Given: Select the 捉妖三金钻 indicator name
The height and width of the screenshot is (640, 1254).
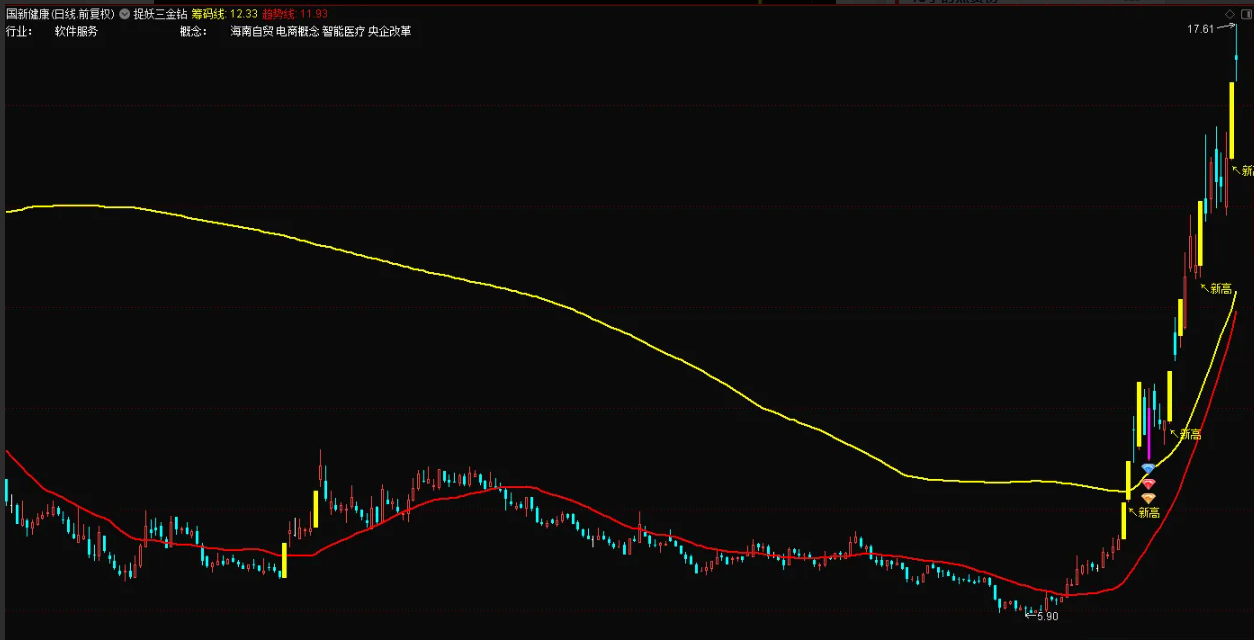Looking at the screenshot, I should point(160,15).
